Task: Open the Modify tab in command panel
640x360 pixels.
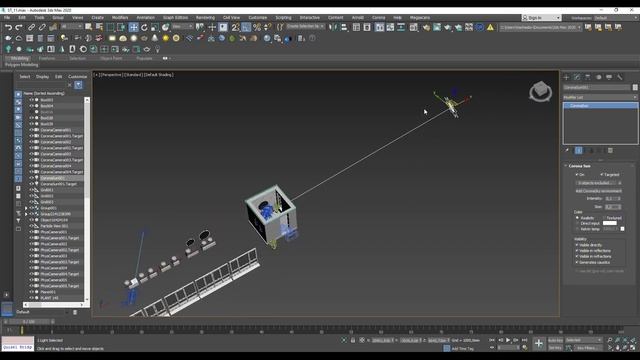Action: tap(577, 77)
